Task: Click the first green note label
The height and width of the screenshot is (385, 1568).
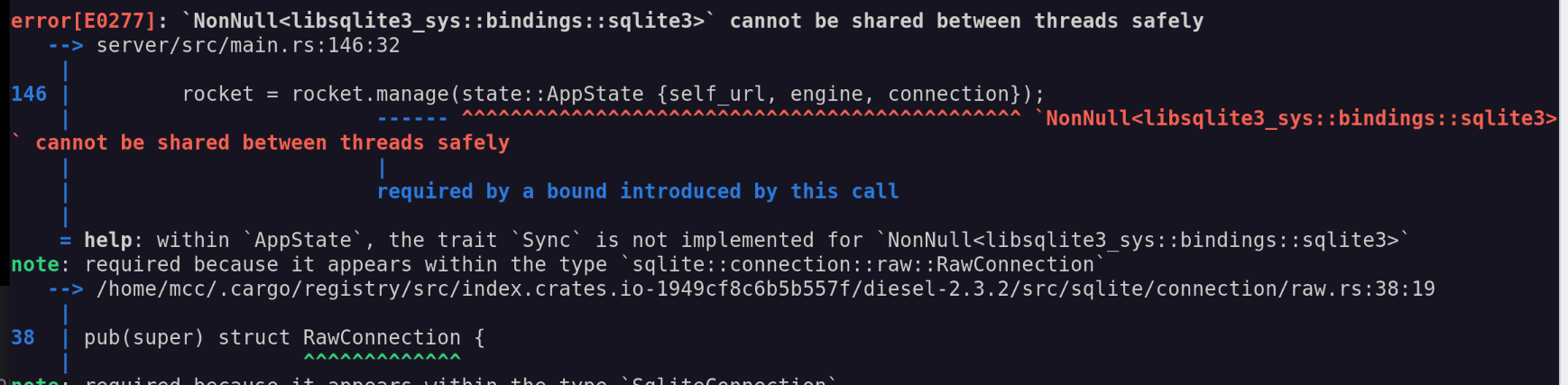Action: (x=34, y=264)
